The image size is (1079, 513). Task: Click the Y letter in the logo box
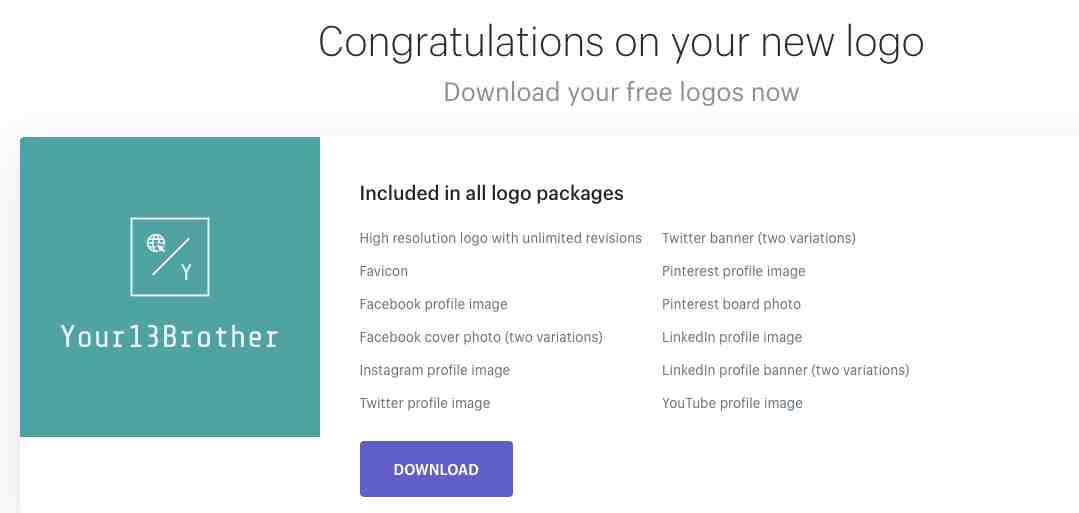click(186, 273)
